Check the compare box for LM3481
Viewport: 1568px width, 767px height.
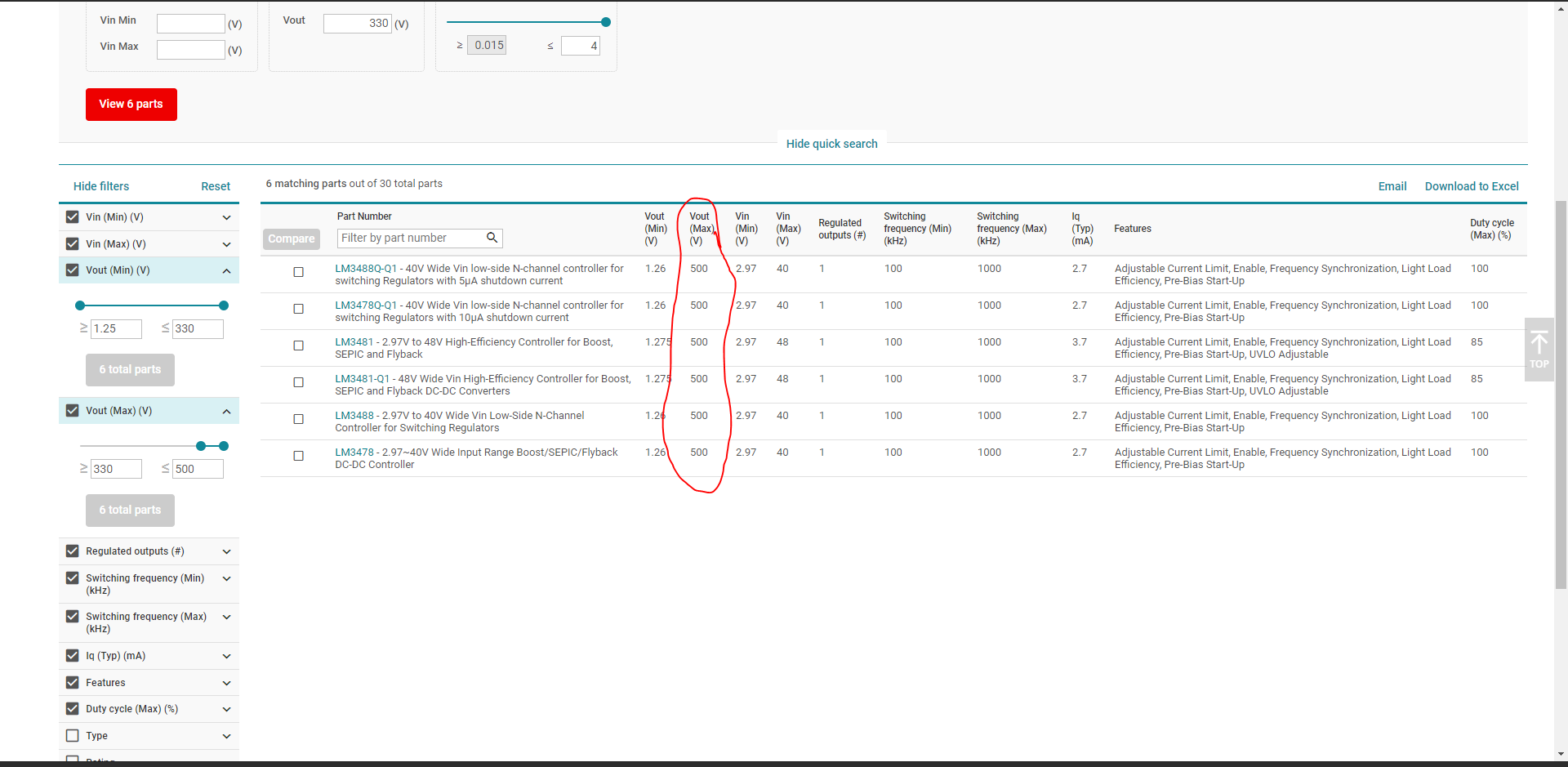coord(298,346)
